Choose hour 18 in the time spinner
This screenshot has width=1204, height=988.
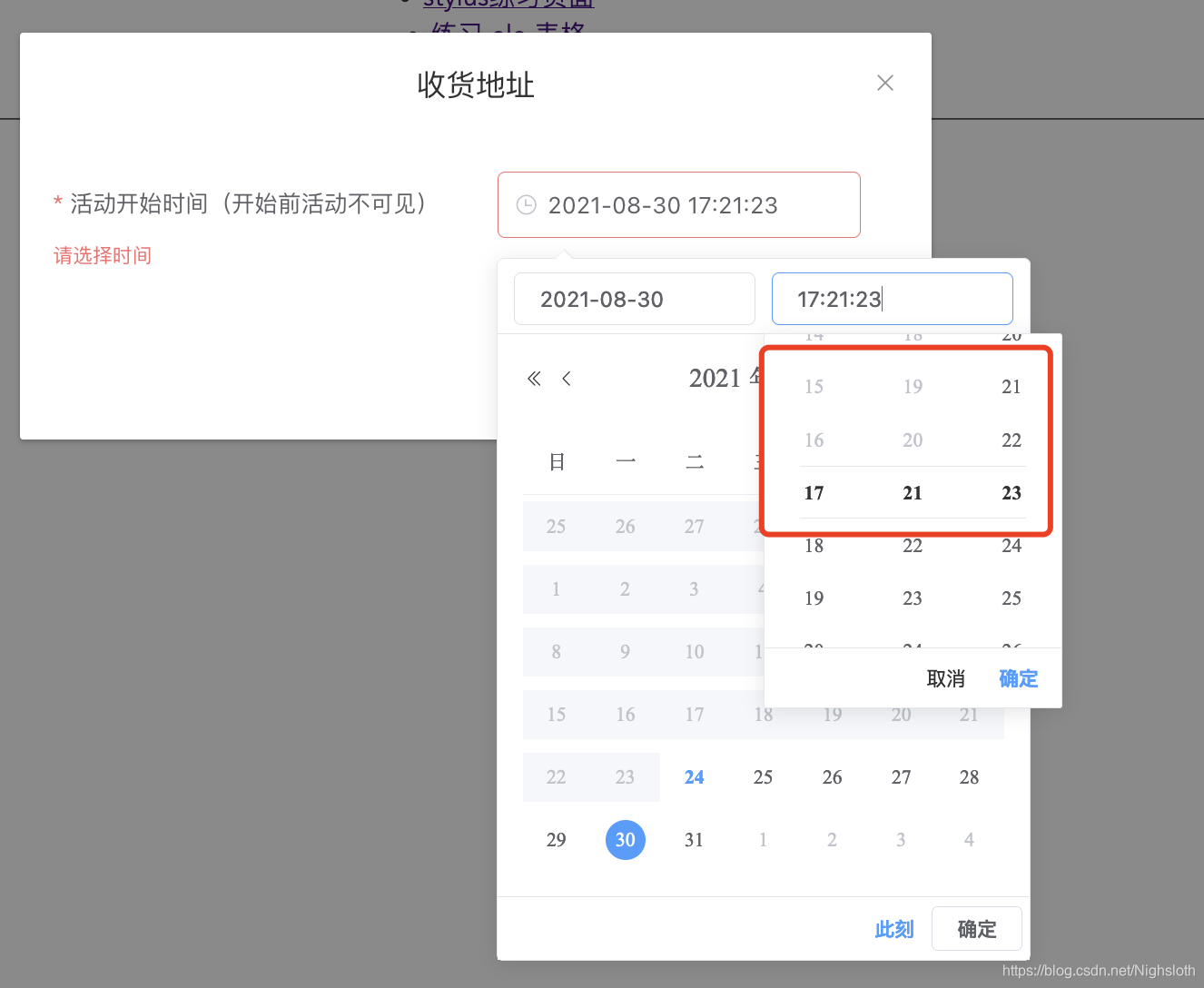(814, 546)
